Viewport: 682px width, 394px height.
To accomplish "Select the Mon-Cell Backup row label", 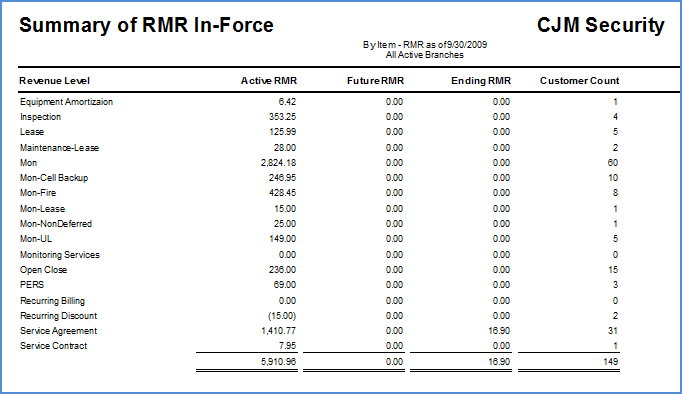I will click(54, 178).
